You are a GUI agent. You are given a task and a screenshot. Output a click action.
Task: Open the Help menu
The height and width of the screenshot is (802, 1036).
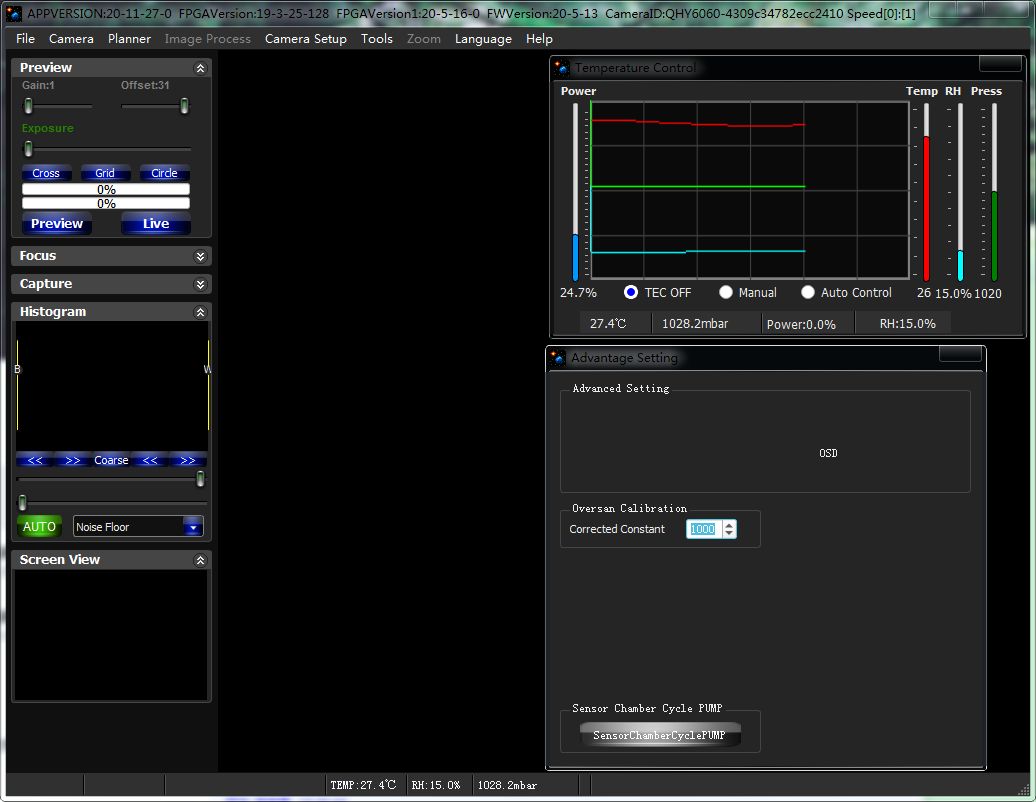pos(539,39)
